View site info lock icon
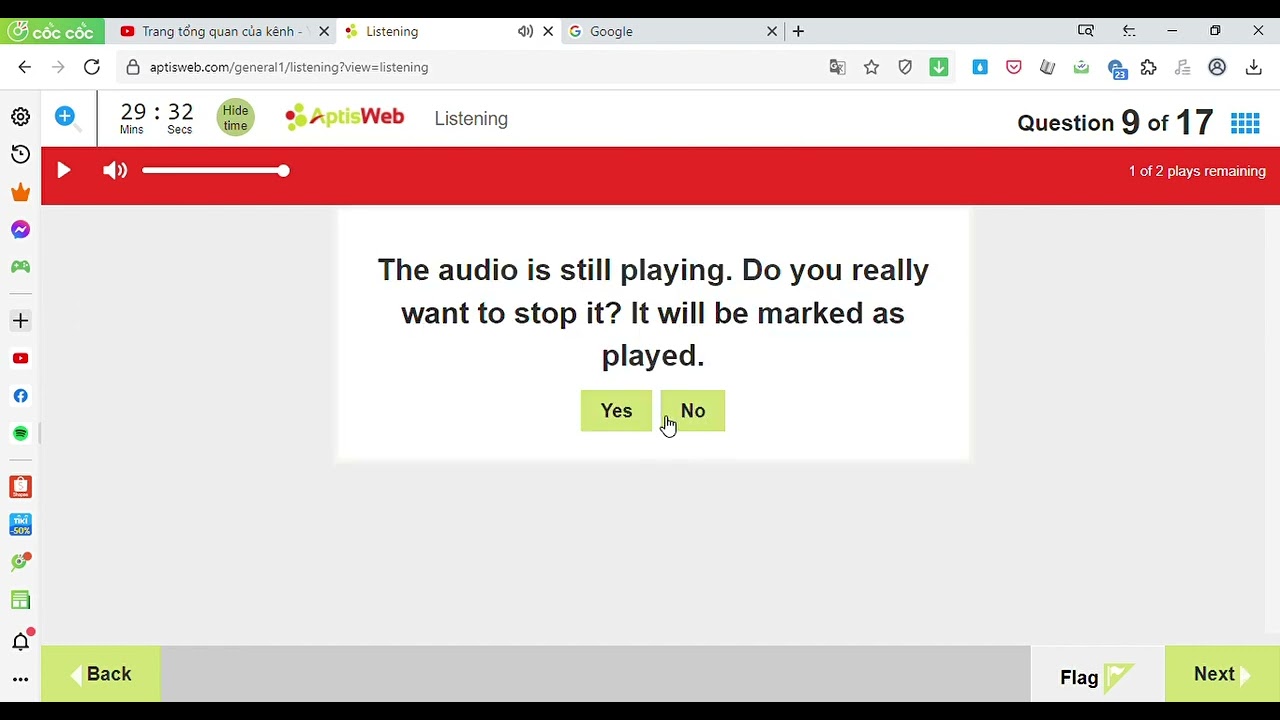Viewport: 1280px width, 720px height. pos(133,67)
